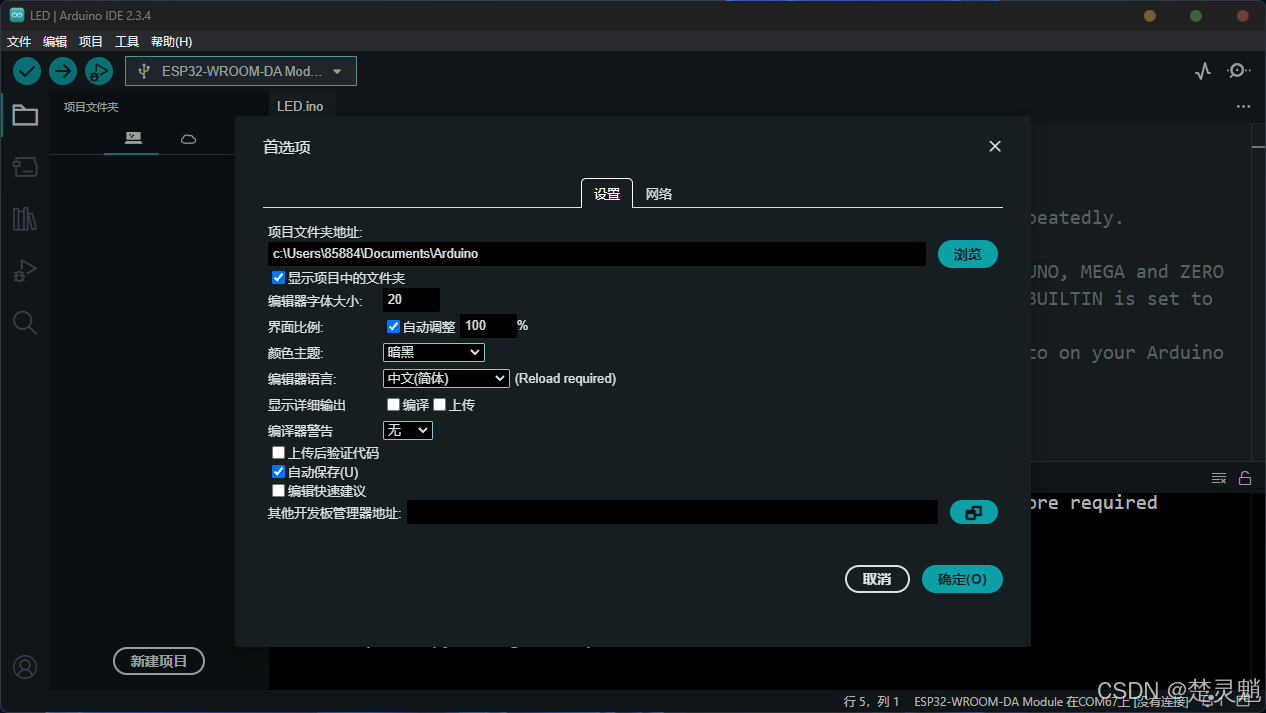Open the Serial Monitor icon
This screenshot has width=1266, height=713.
(1239, 71)
